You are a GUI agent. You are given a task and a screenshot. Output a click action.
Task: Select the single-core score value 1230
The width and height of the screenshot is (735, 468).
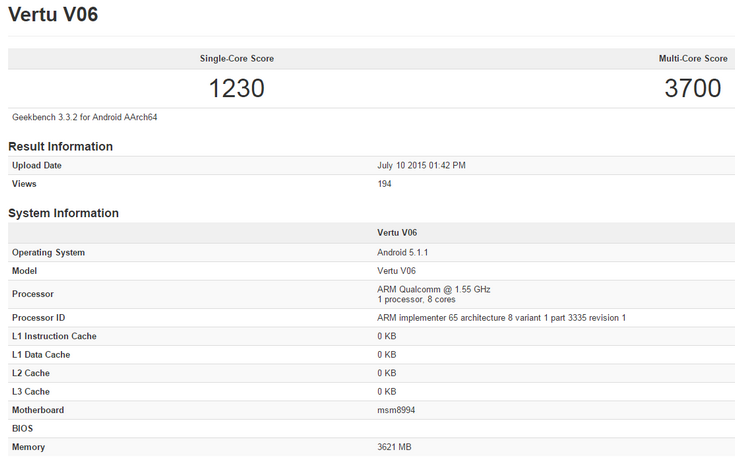tap(237, 88)
